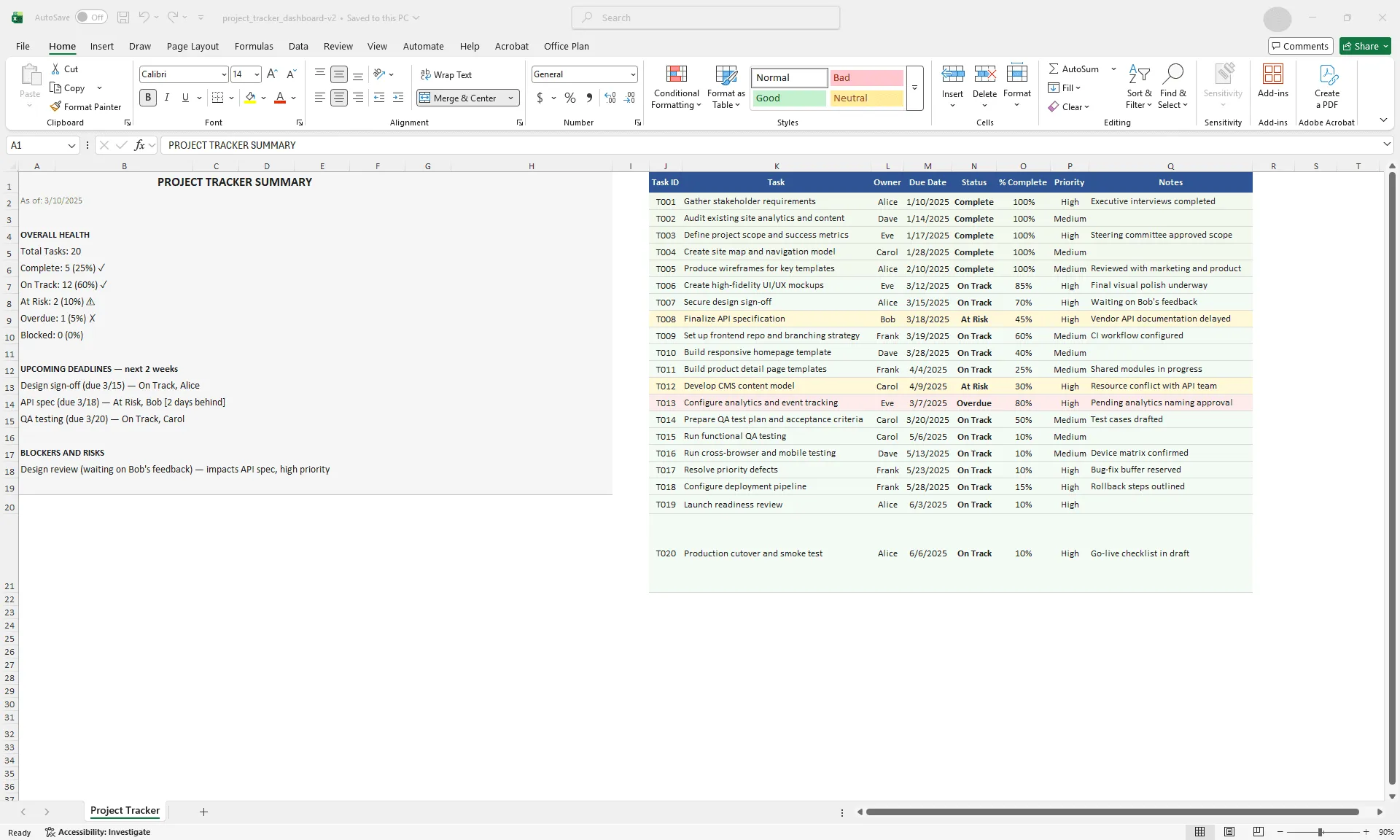
Task: Select the Format Painter tool
Action: click(x=85, y=106)
